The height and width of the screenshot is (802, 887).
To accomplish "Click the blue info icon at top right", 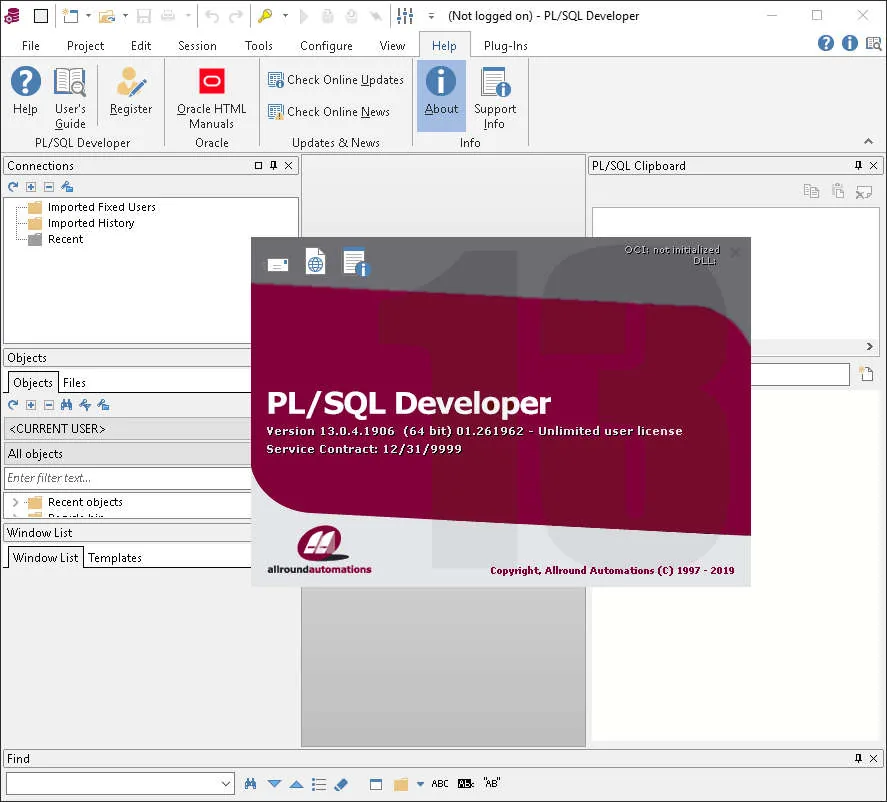I will (x=850, y=43).
